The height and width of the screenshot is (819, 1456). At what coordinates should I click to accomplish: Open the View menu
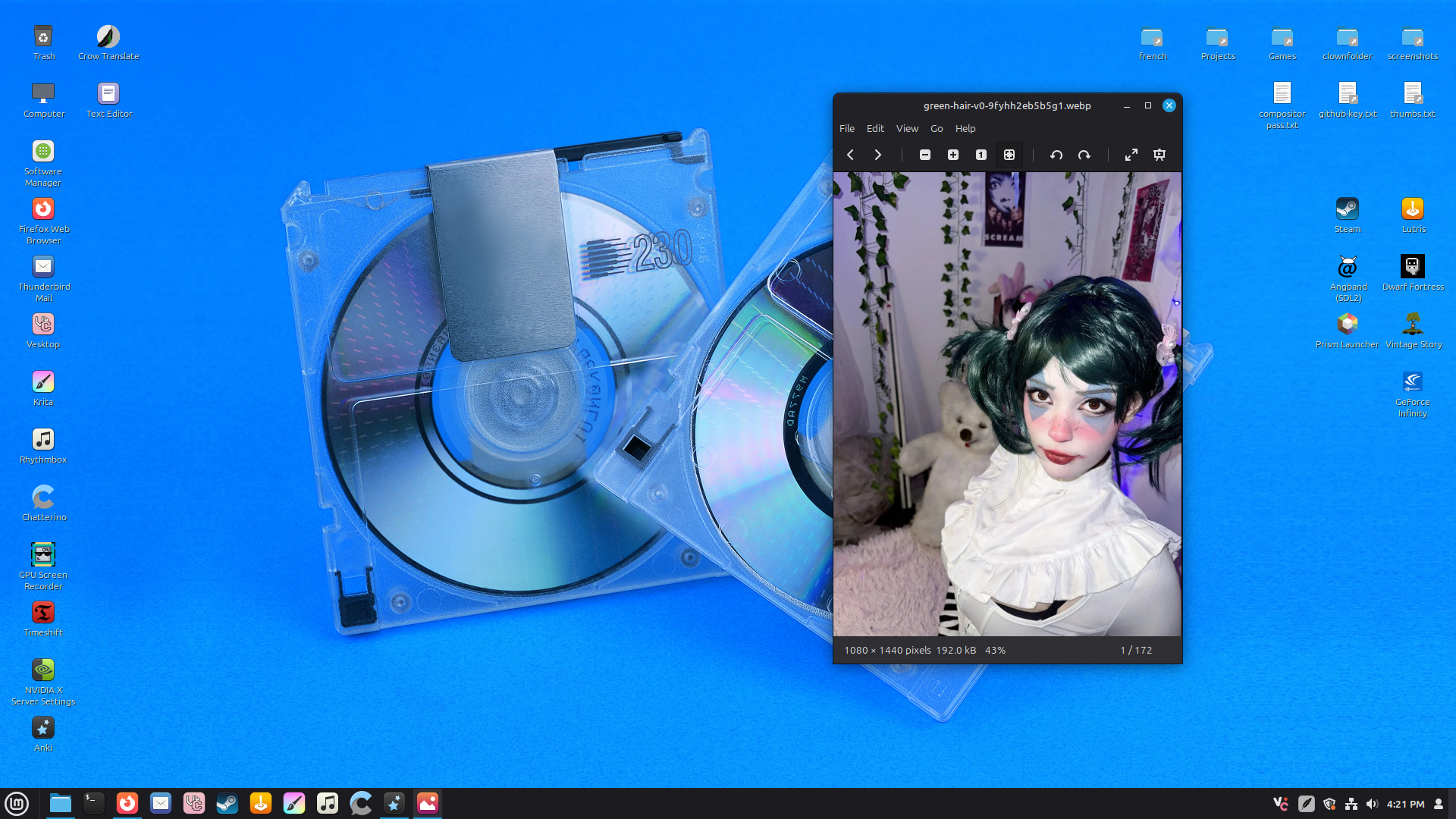(x=907, y=128)
